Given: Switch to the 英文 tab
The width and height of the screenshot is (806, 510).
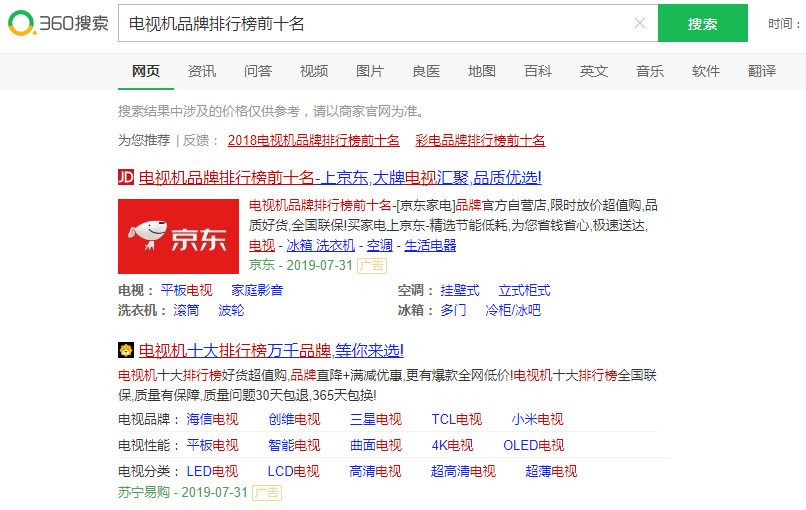Looking at the screenshot, I should 594,71.
